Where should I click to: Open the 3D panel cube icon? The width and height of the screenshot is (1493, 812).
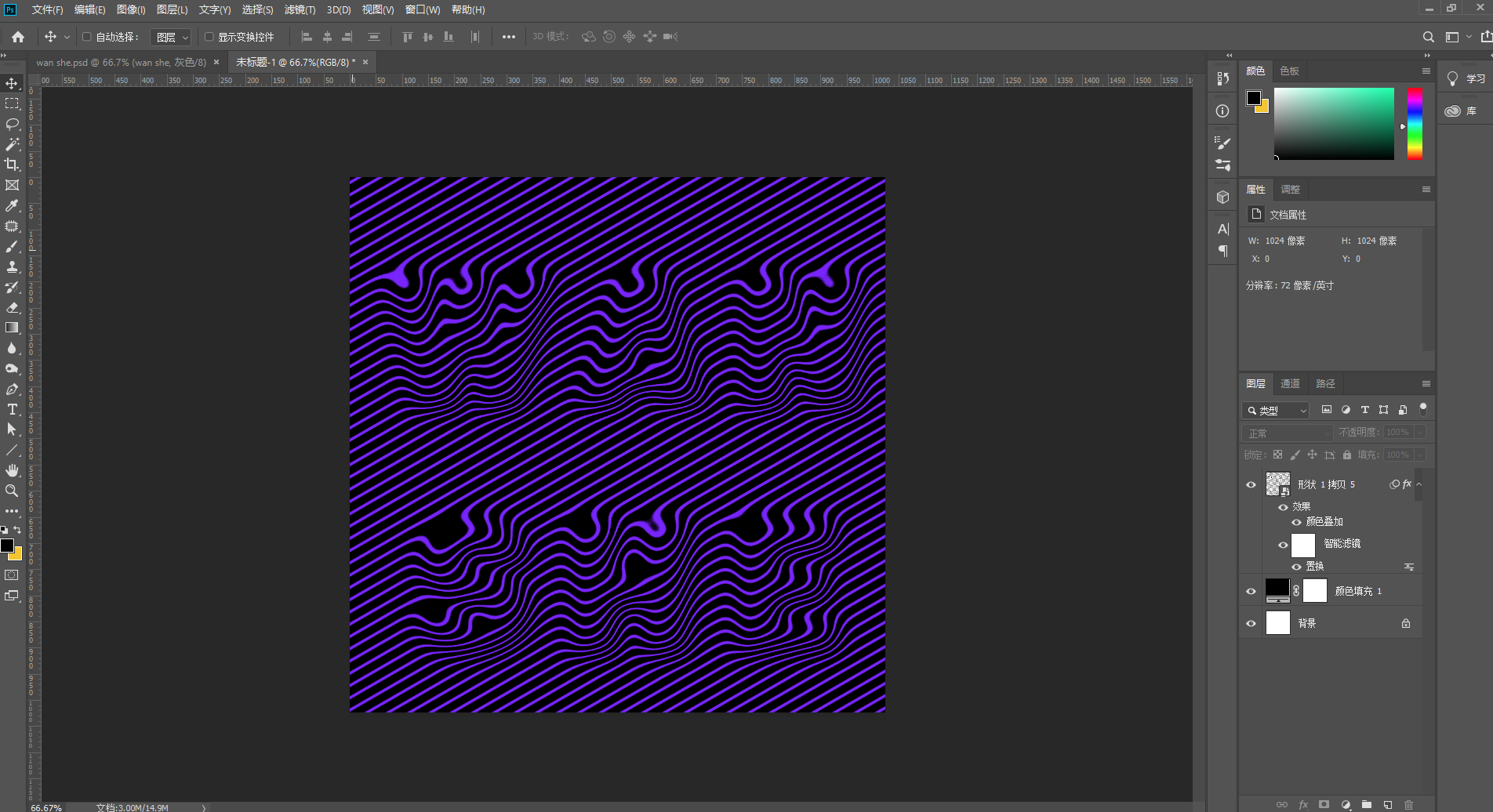point(1222,197)
